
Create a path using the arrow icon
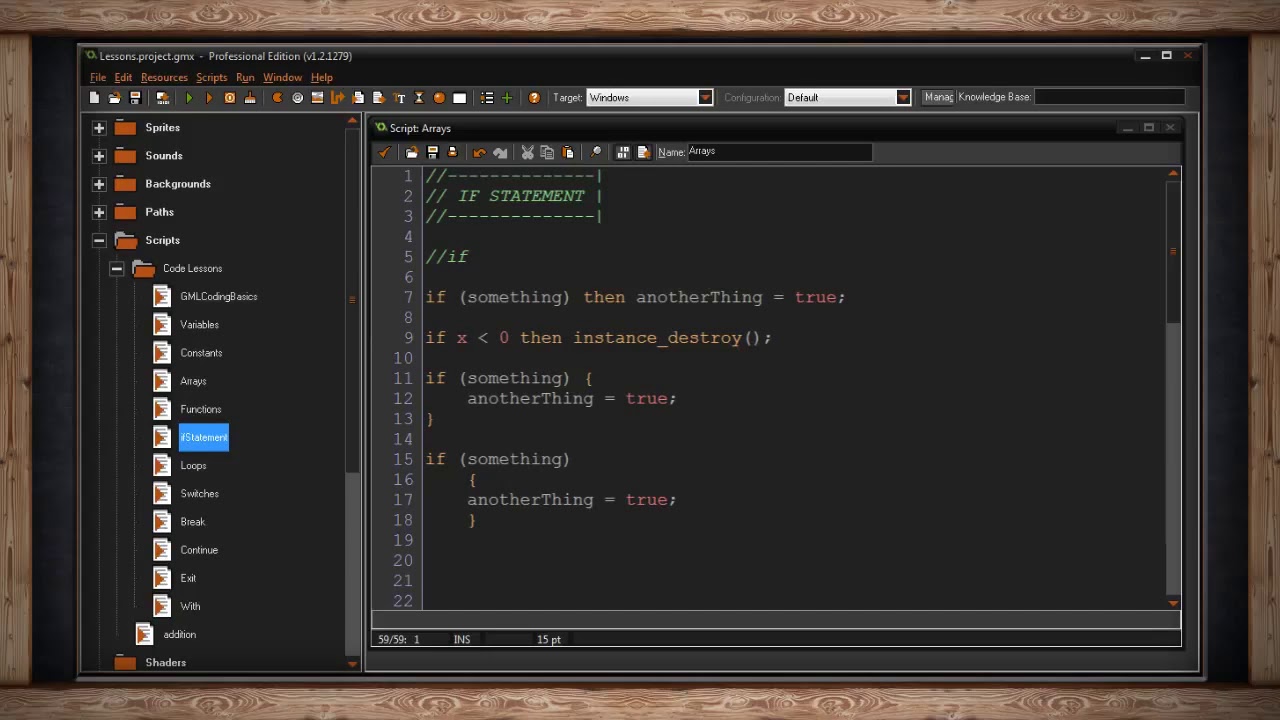pyautogui.click(x=337, y=97)
